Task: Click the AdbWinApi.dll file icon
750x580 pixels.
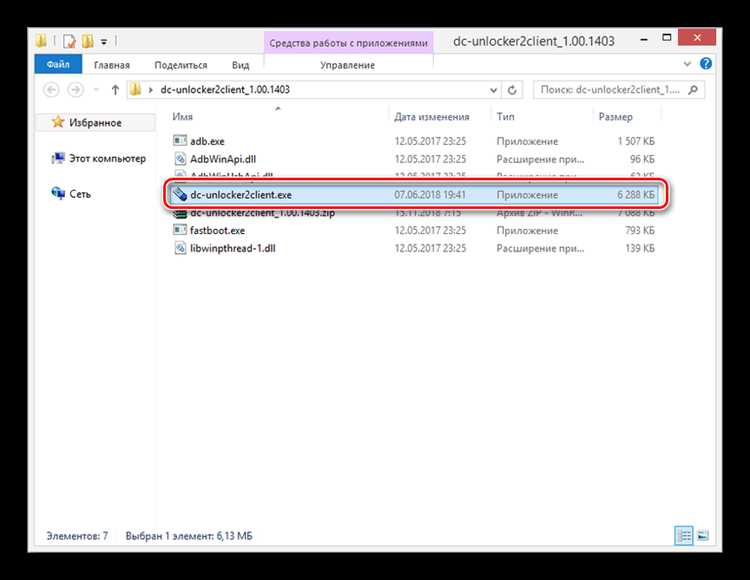Action: tap(180, 158)
